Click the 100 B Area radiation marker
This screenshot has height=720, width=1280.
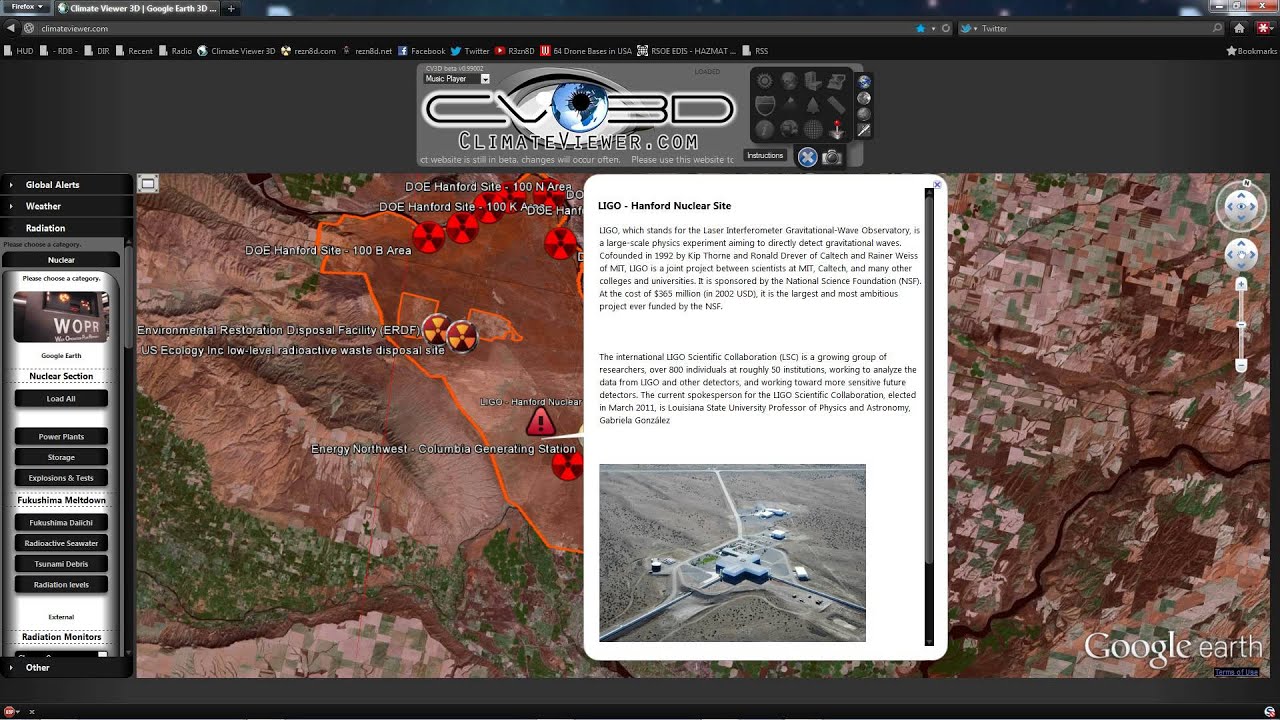[428, 237]
